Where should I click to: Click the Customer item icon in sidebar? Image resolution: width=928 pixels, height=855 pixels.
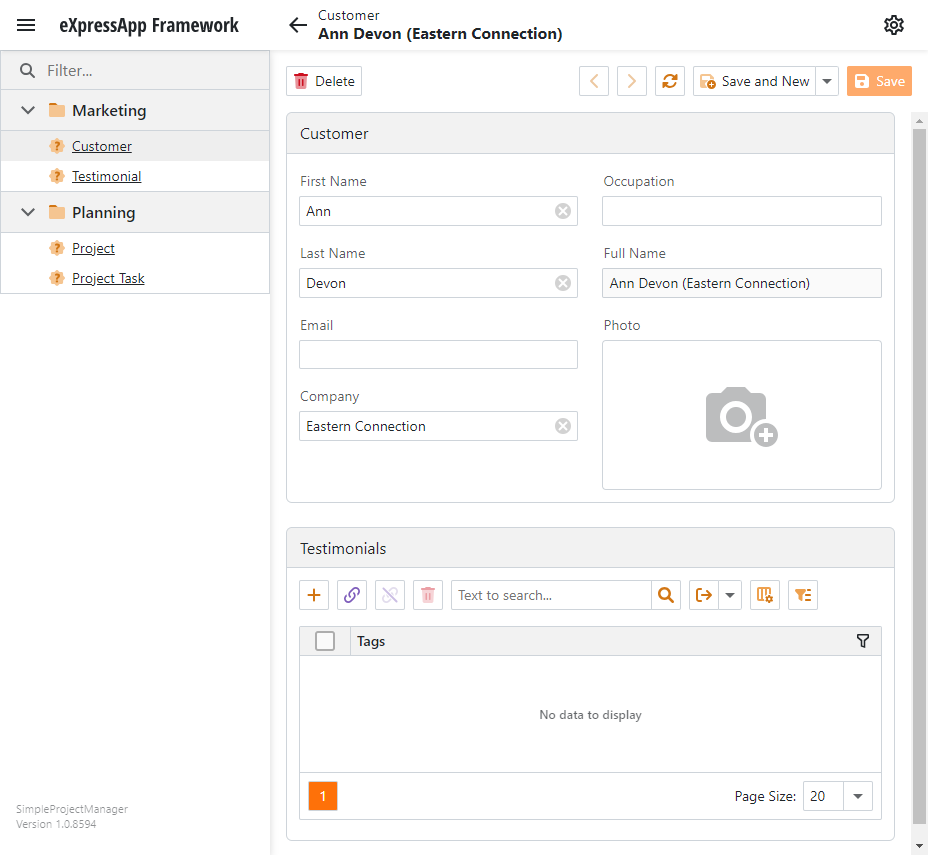click(56, 146)
